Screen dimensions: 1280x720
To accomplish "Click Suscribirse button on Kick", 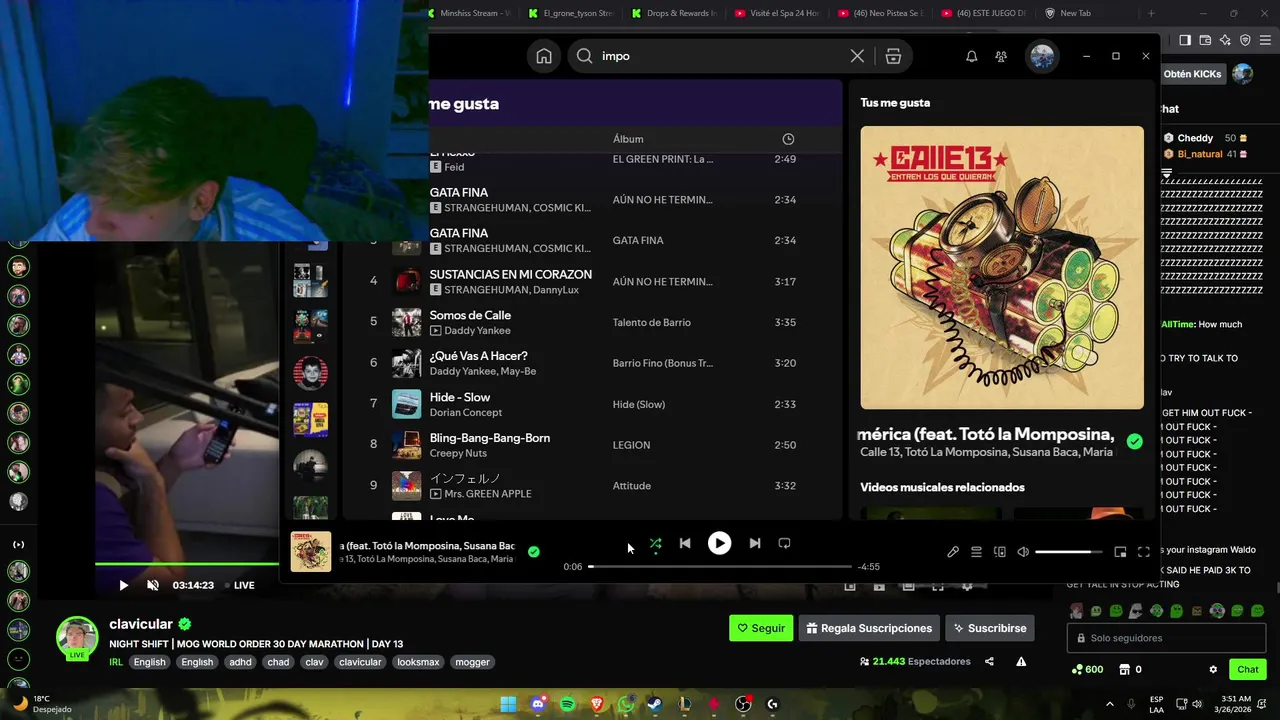I will 990,628.
